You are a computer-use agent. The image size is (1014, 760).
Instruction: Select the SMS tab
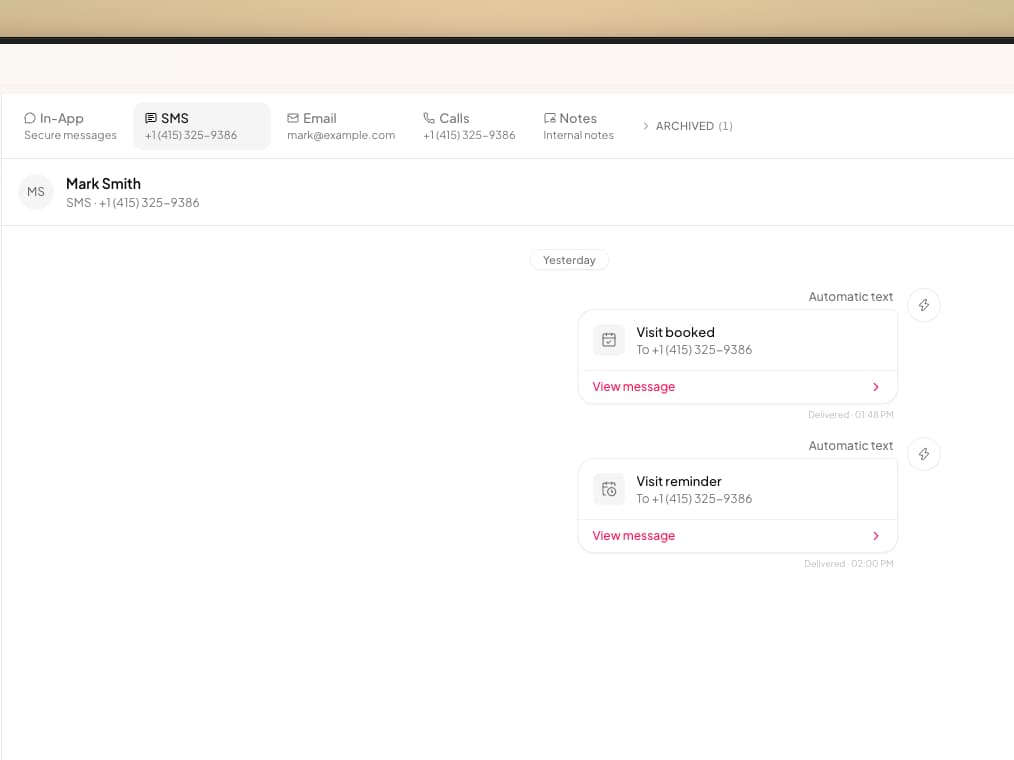click(202, 126)
